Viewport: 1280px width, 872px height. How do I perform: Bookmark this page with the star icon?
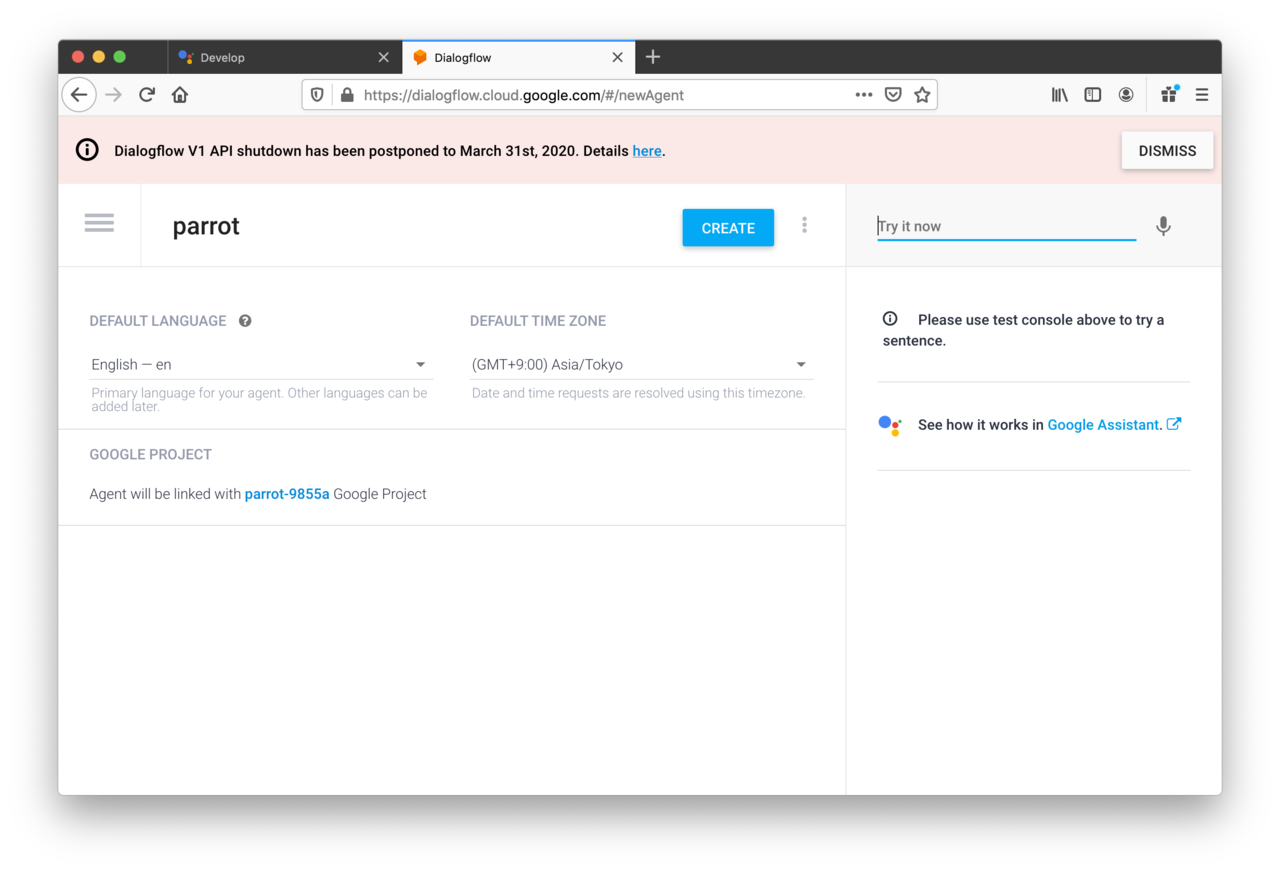(x=922, y=95)
